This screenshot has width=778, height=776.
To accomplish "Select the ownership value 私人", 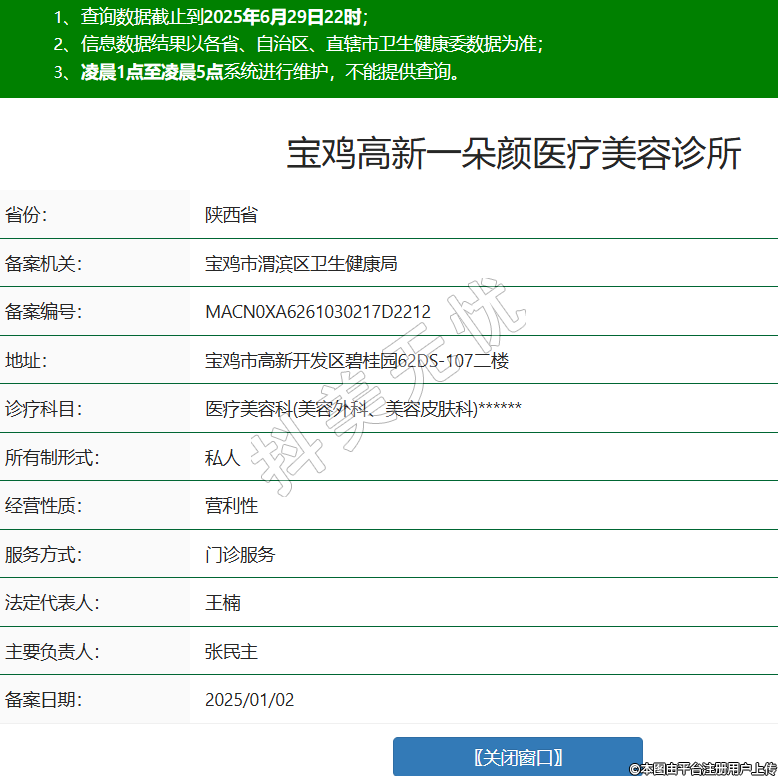I will [223, 458].
